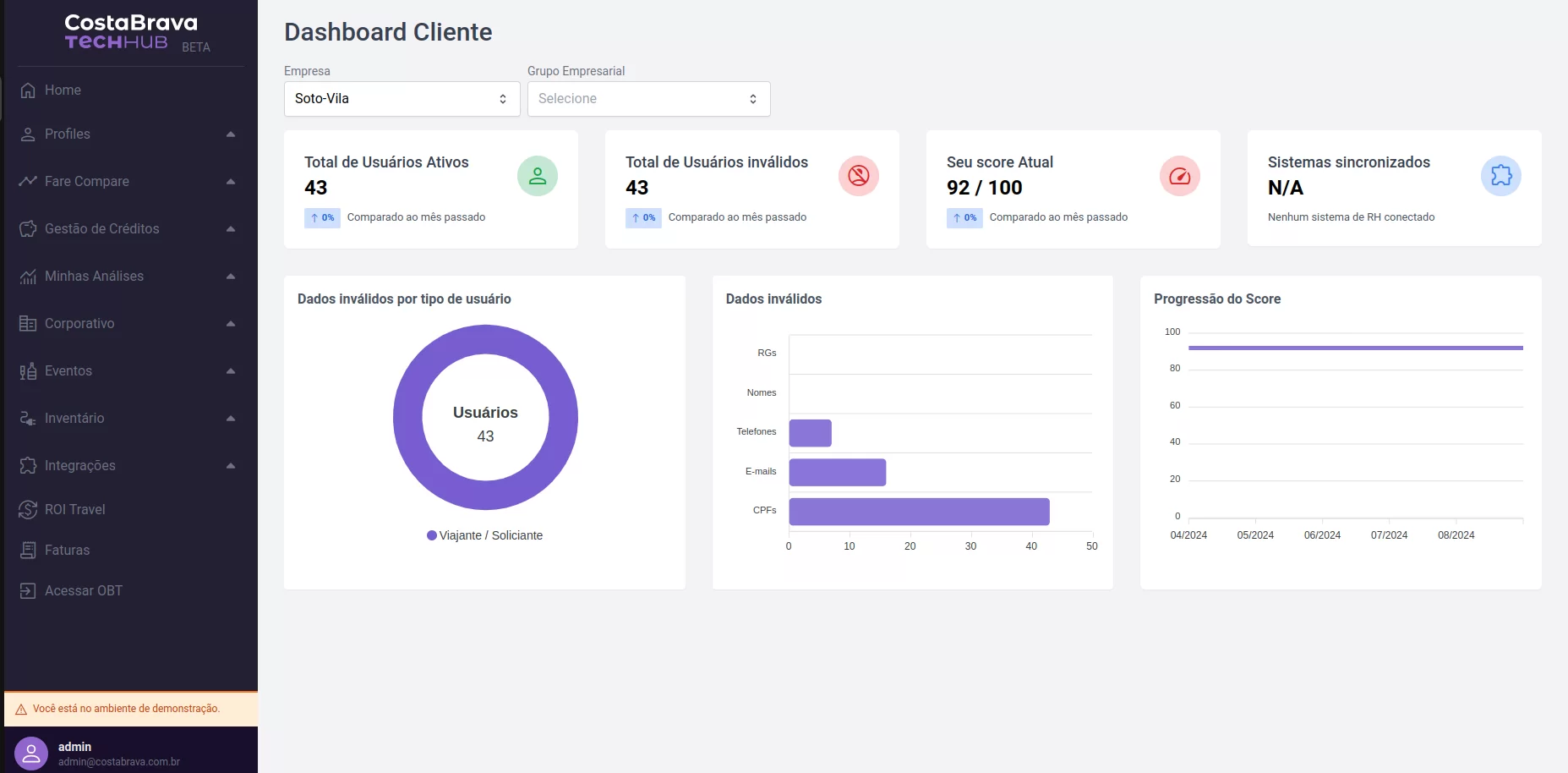The height and width of the screenshot is (773, 1568).
Task: Click the synchronized systems puzzle icon
Action: click(x=1500, y=176)
